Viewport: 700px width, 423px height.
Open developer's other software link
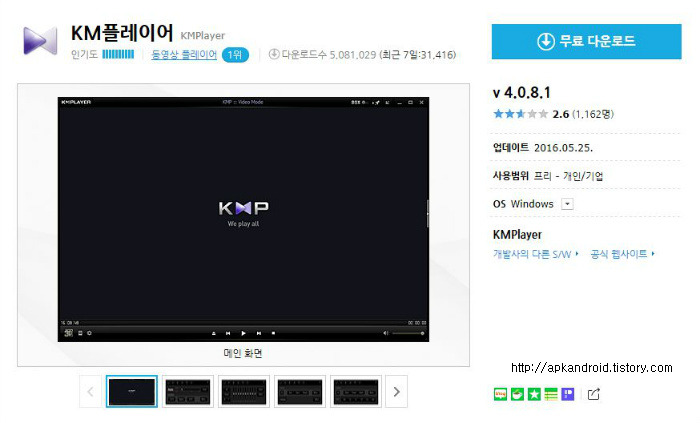[535, 254]
